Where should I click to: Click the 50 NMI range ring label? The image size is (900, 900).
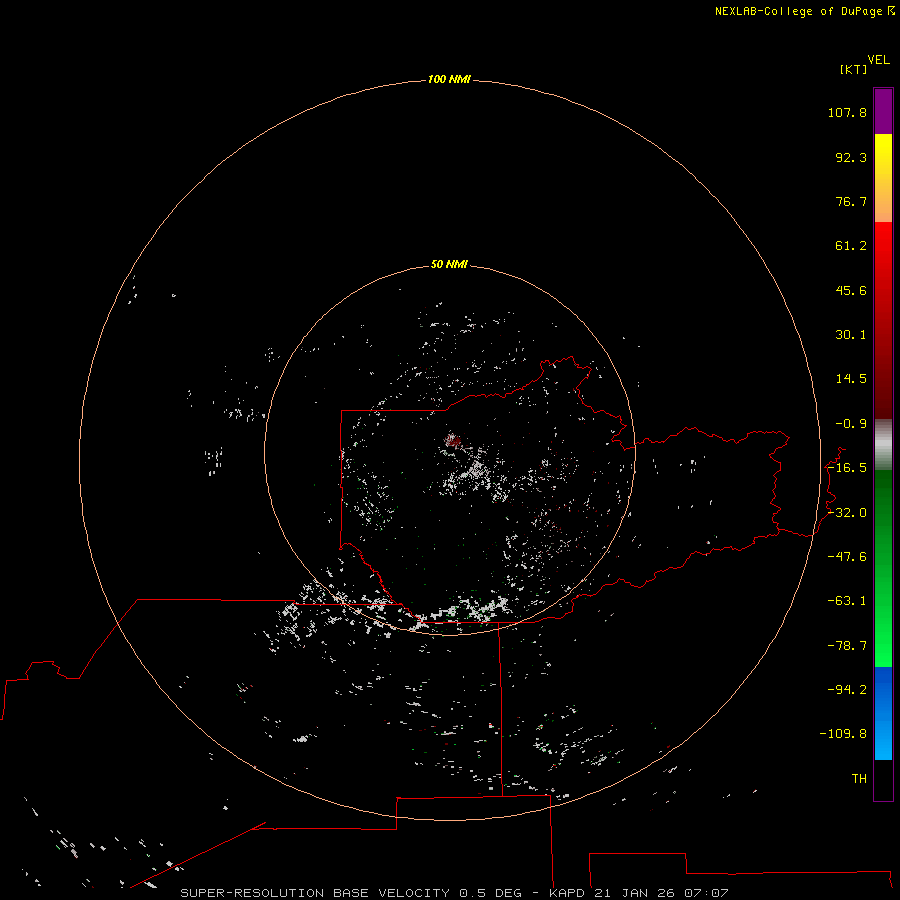(x=449, y=265)
